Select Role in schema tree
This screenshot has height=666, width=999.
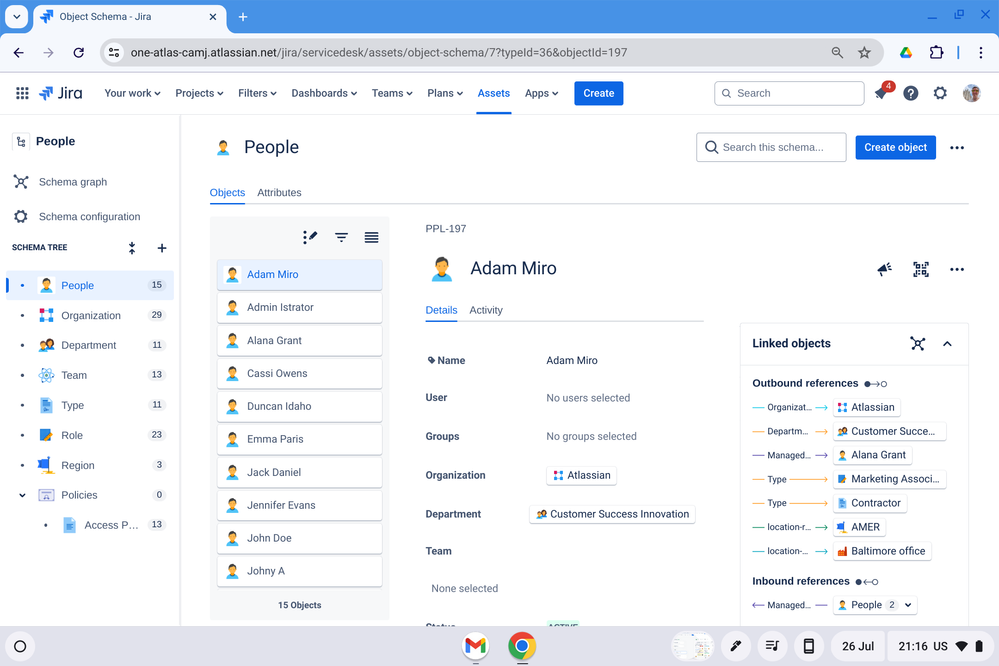tap(90, 435)
